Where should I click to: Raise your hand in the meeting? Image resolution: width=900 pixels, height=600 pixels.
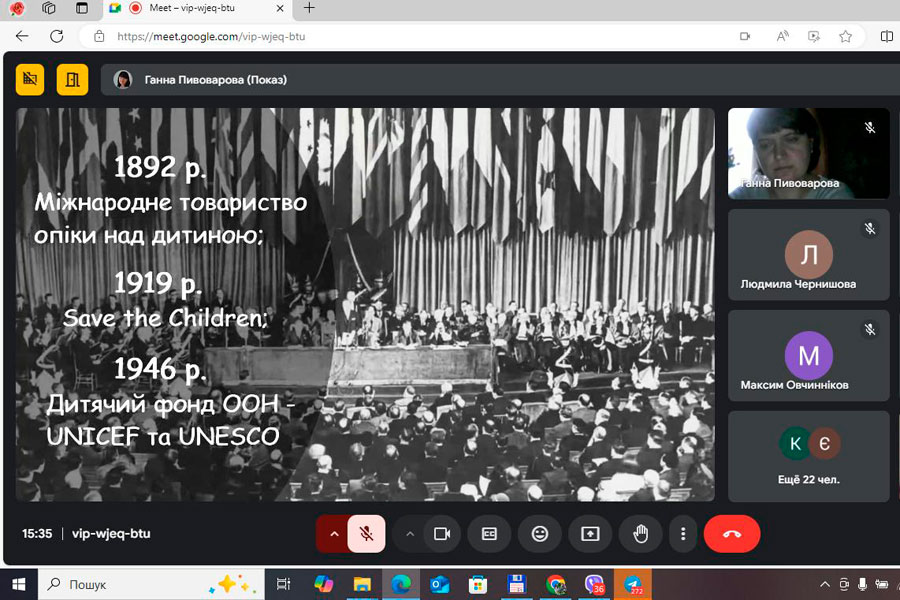coord(641,534)
